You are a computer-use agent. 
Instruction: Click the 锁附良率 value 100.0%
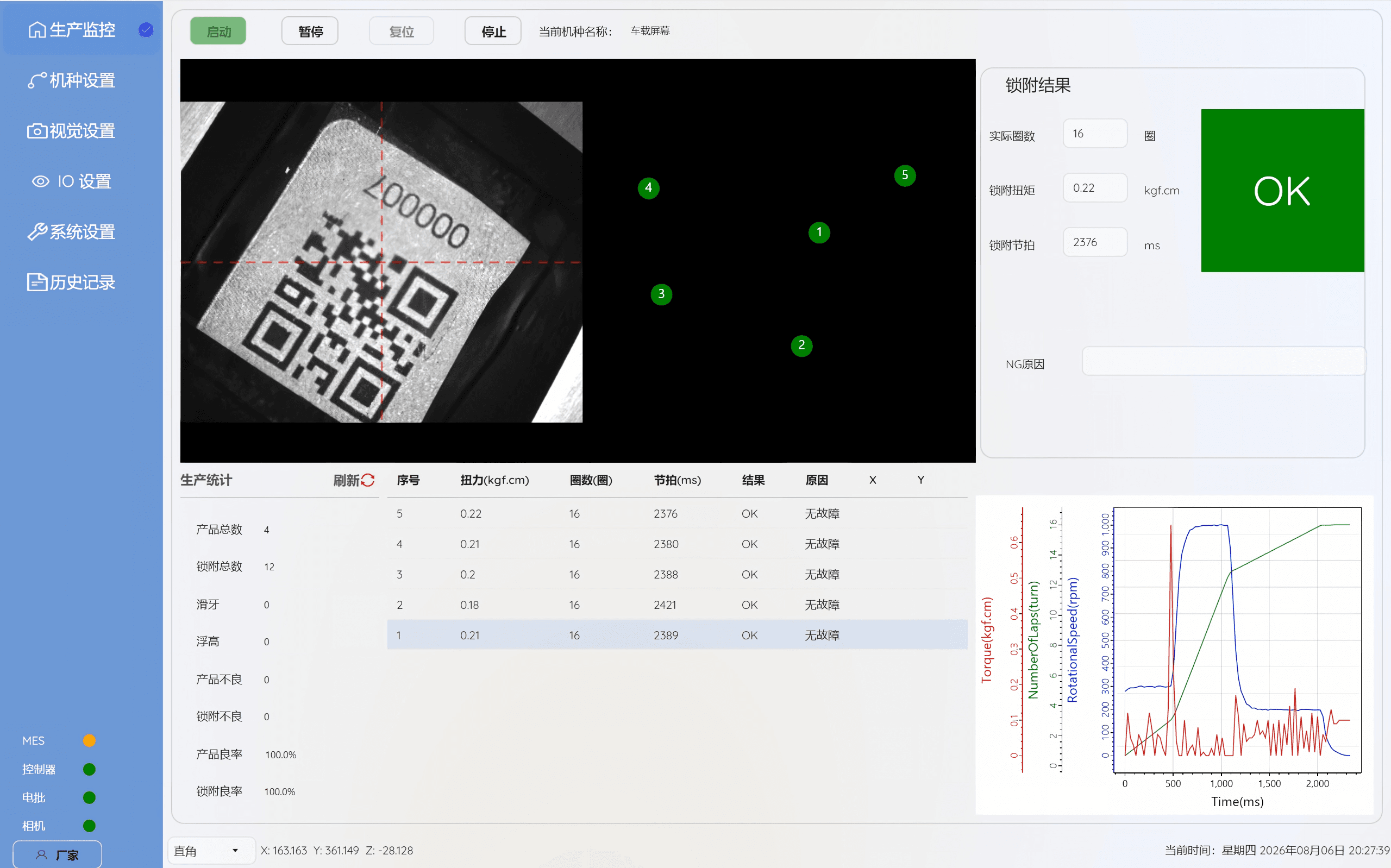[x=280, y=791]
